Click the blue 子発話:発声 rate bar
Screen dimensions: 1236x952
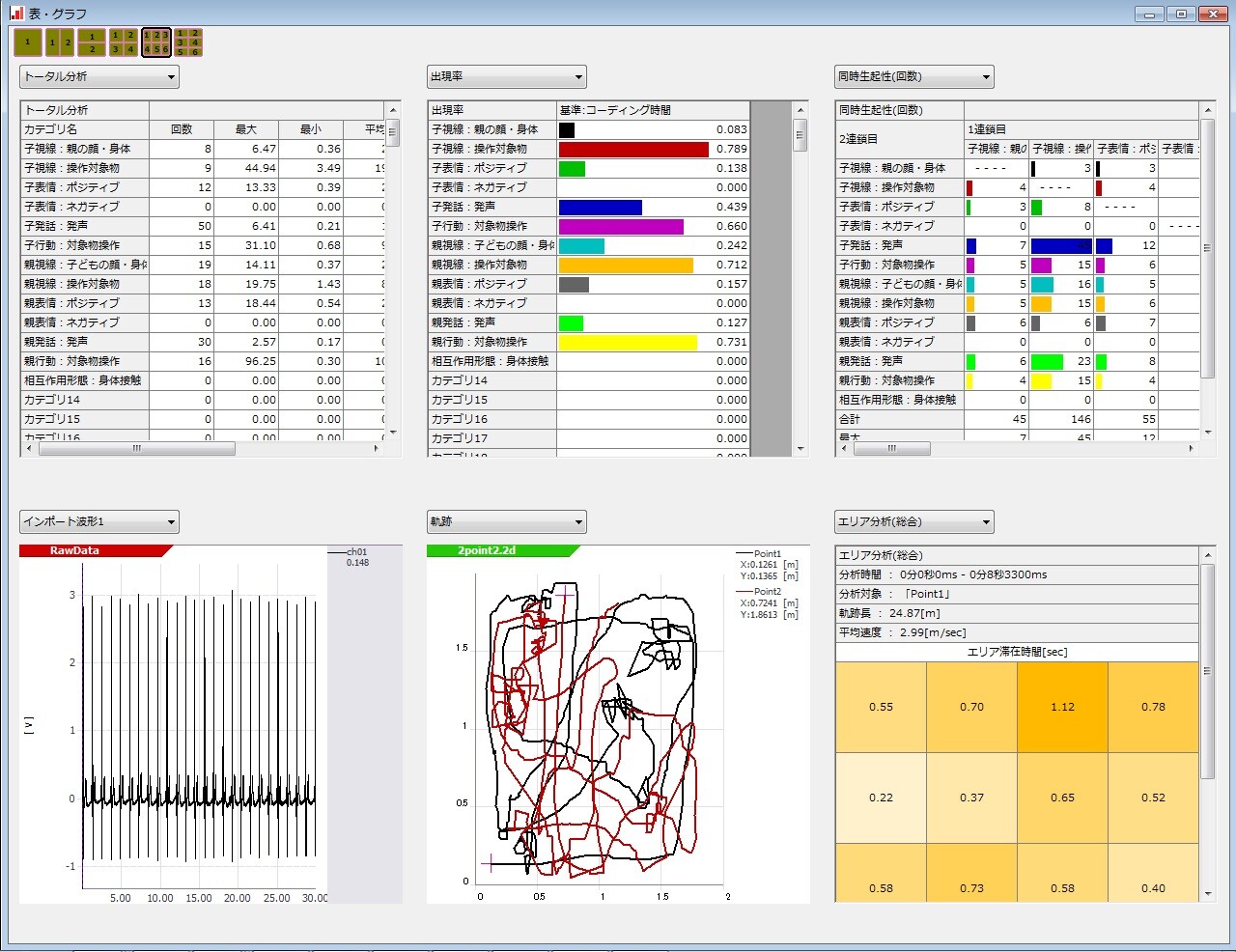[600, 207]
